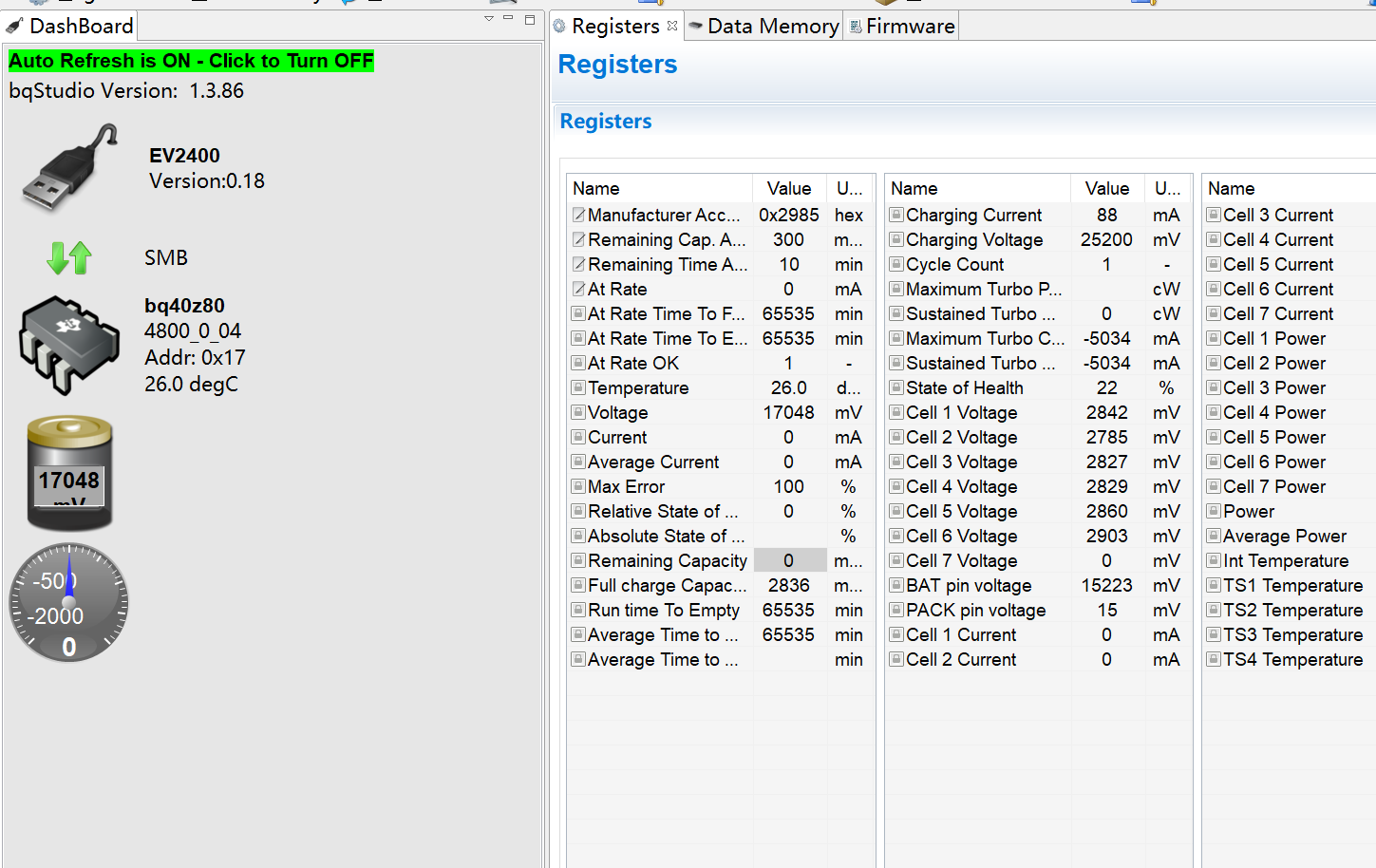Click the lock icon beside Full charge Capac...
Image resolution: width=1376 pixels, height=868 pixels.
point(578,585)
